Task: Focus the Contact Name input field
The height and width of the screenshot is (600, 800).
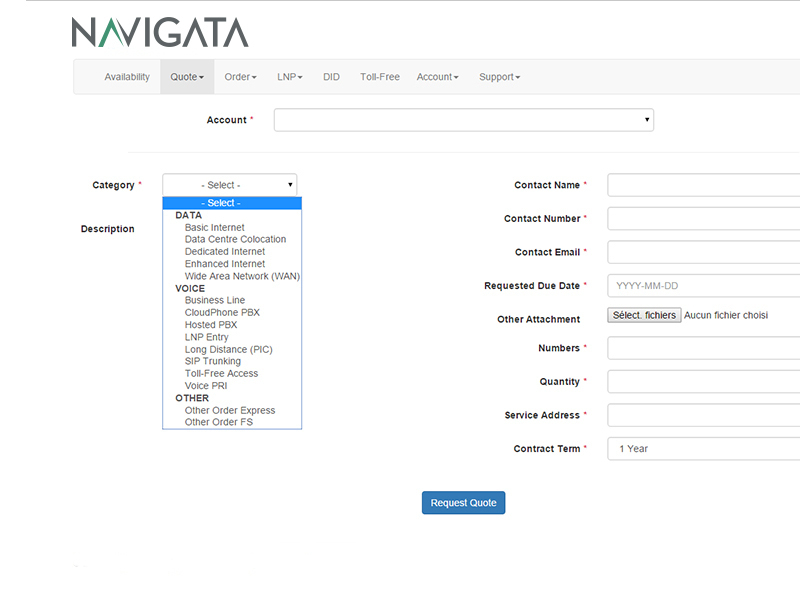Action: pos(703,185)
